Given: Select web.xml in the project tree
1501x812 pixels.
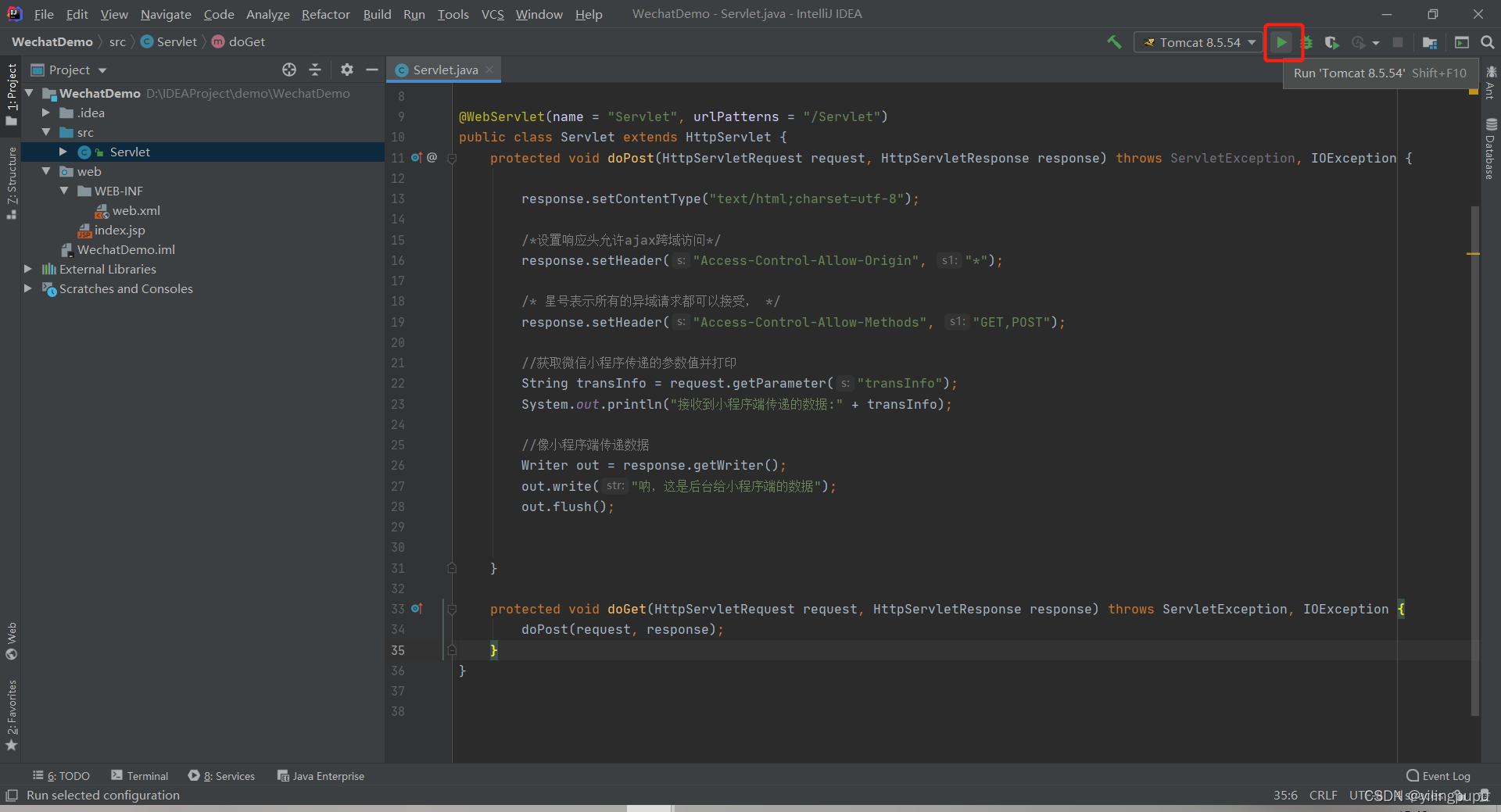Looking at the screenshot, I should (127, 210).
